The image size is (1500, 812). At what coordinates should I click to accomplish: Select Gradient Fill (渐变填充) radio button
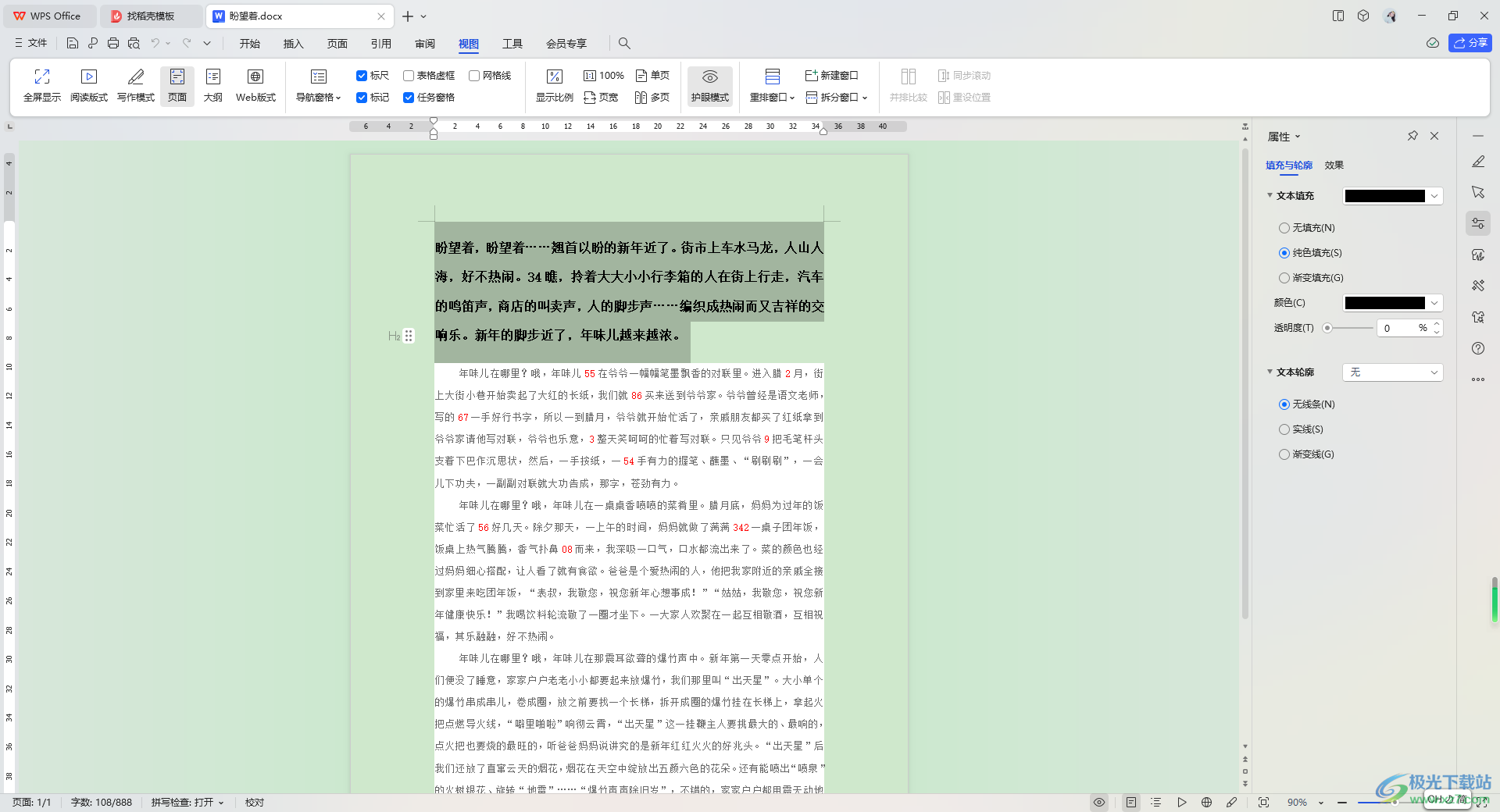pyautogui.click(x=1284, y=278)
